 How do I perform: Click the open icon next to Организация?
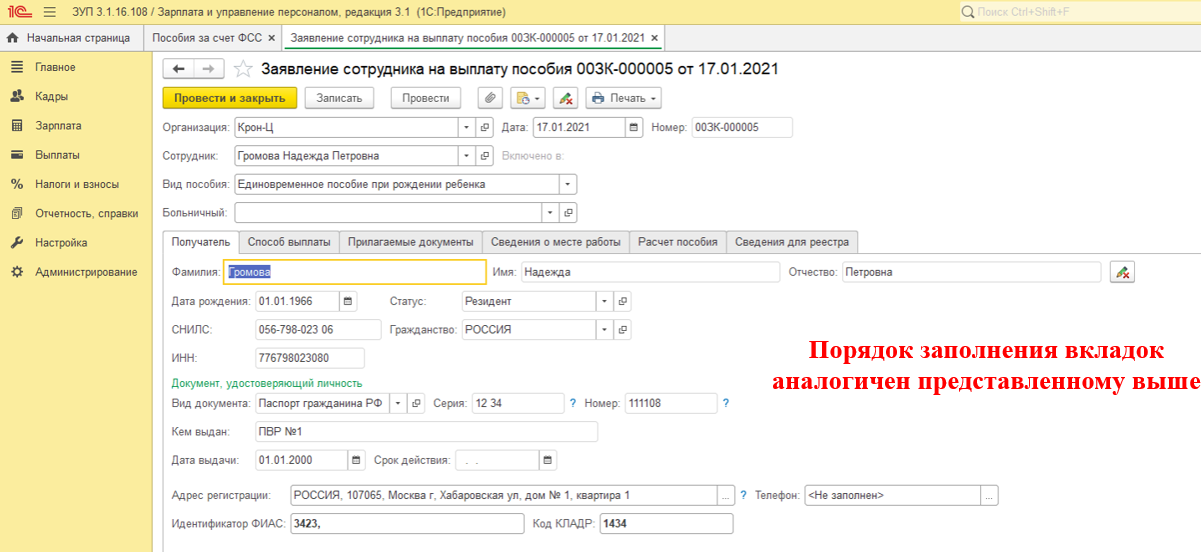click(x=485, y=128)
